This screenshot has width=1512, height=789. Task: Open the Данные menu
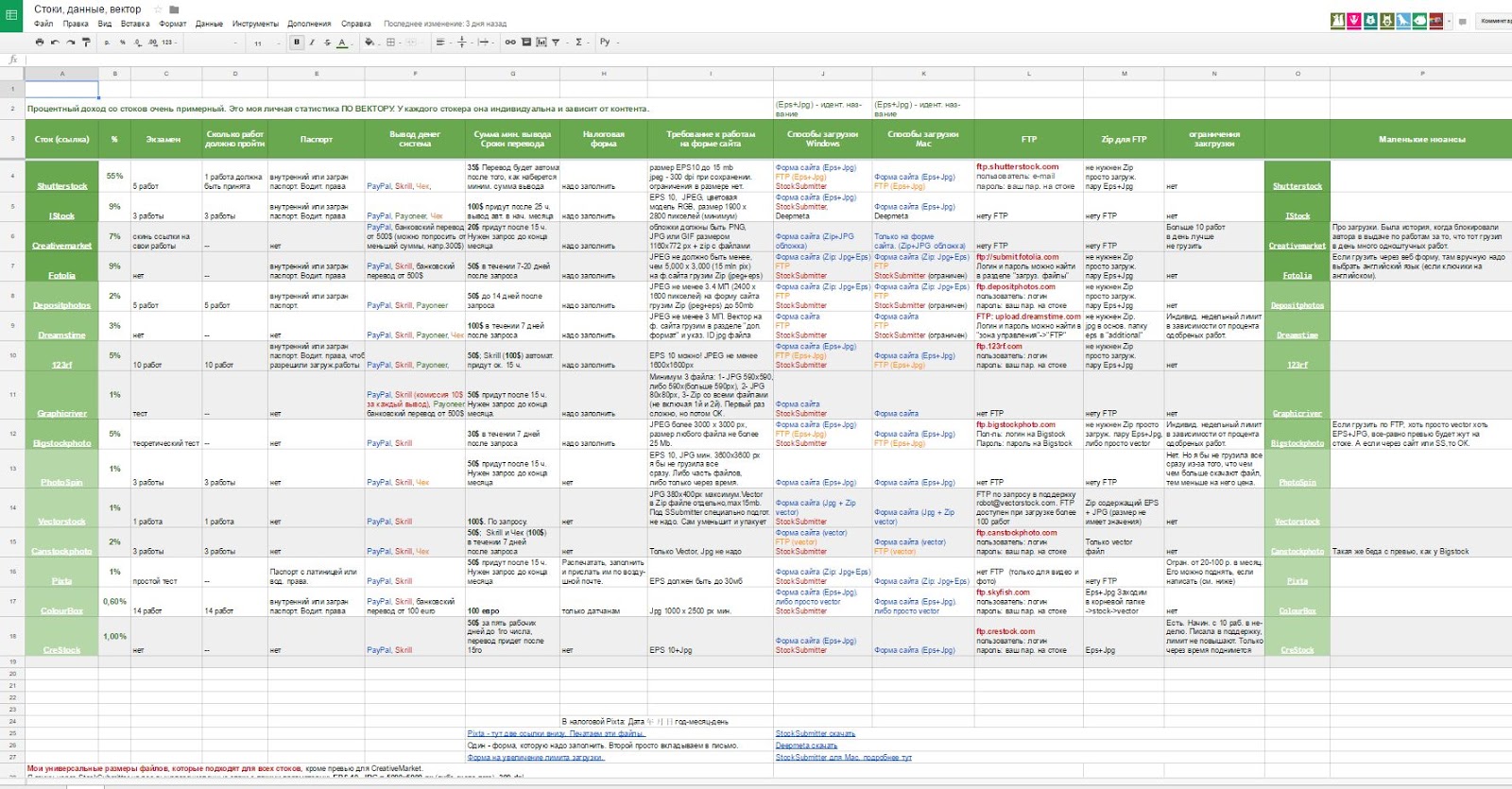tap(209, 24)
